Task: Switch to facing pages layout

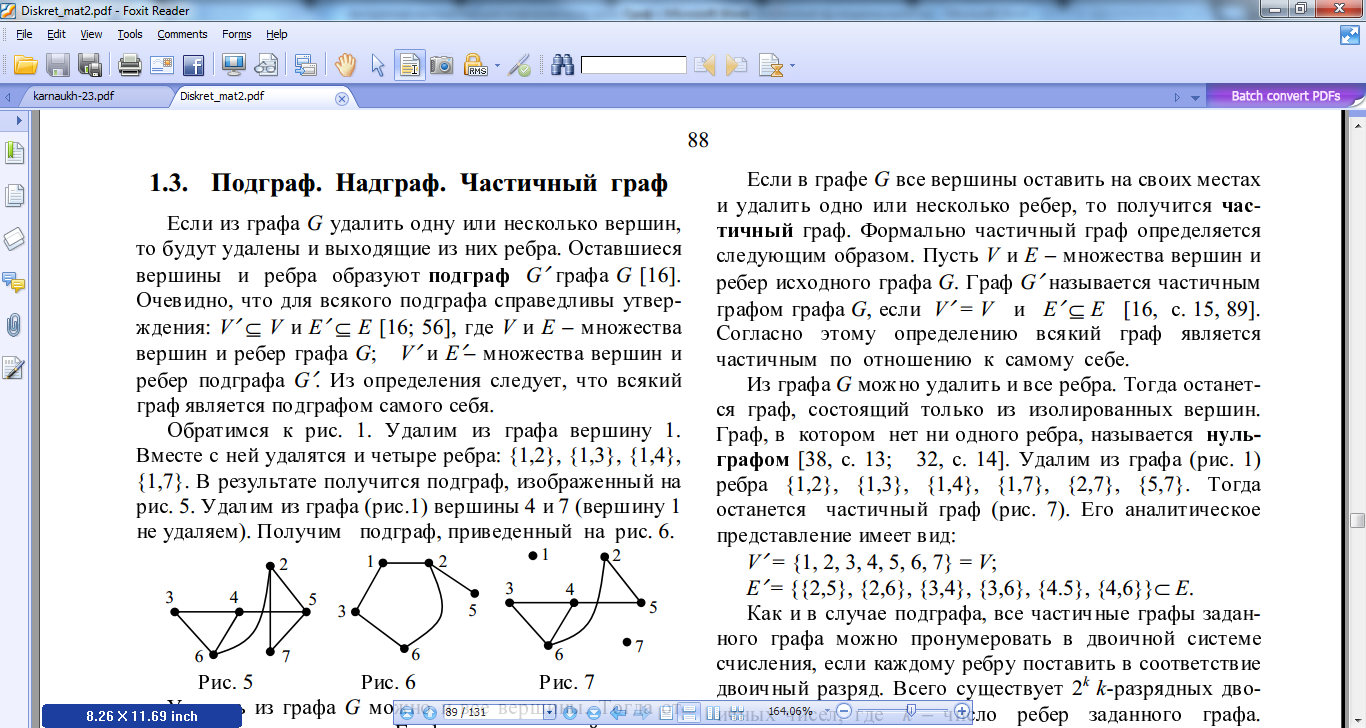Action: [x=713, y=712]
